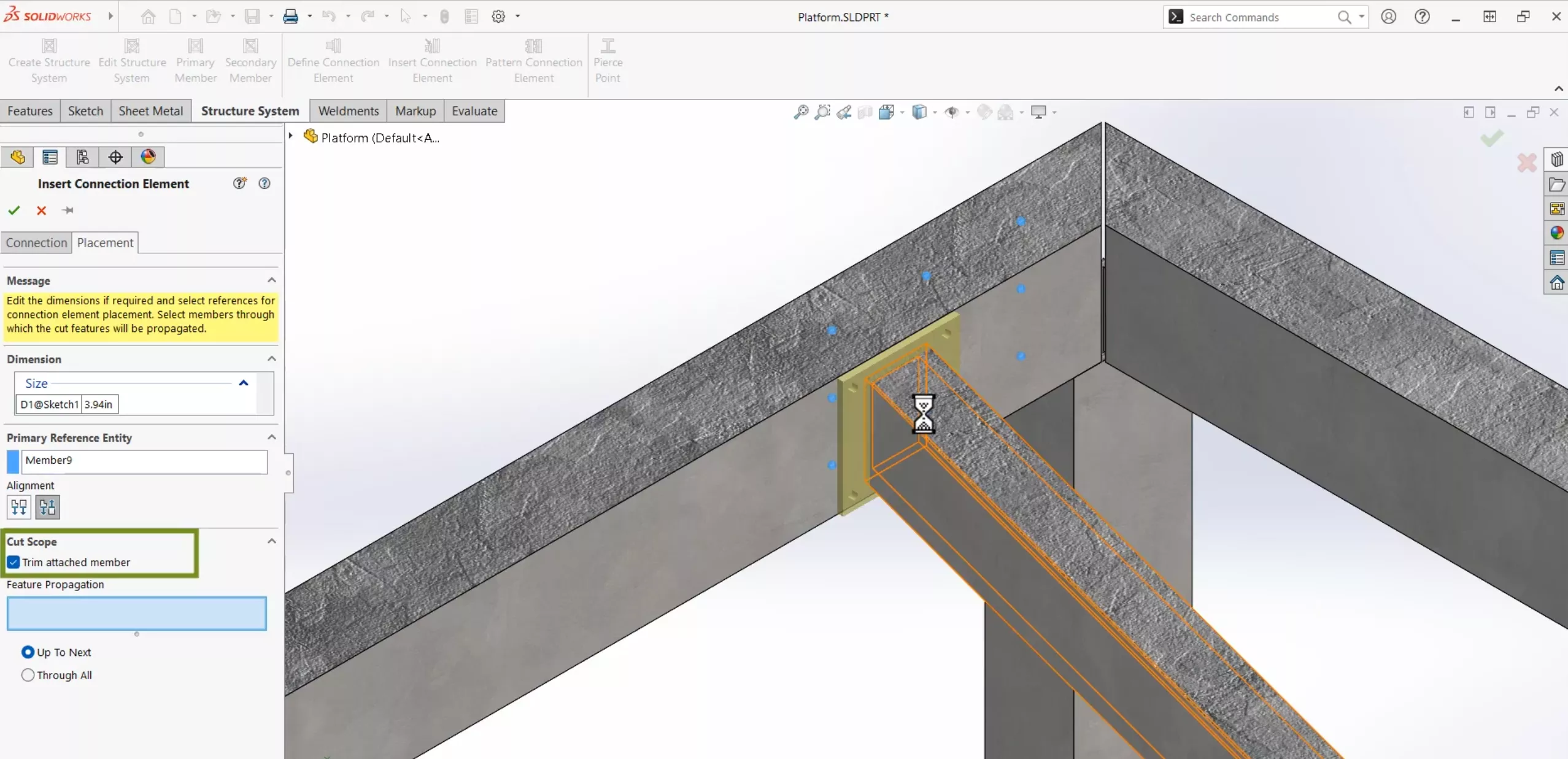Viewport: 1568px width, 759px height.
Task: Toggle the Trim attached member checkbox
Action: (13, 561)
